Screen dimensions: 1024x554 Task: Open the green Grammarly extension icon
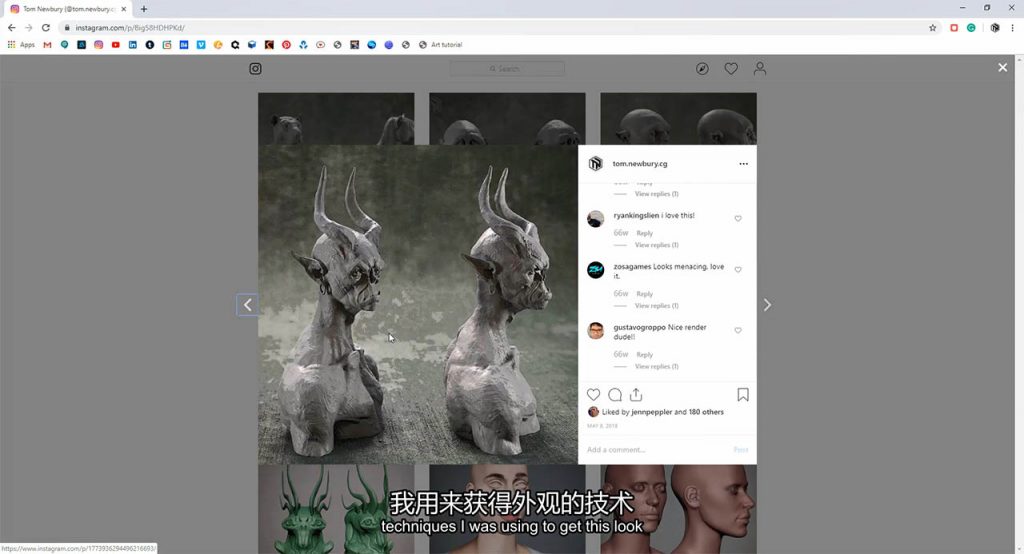971,27
